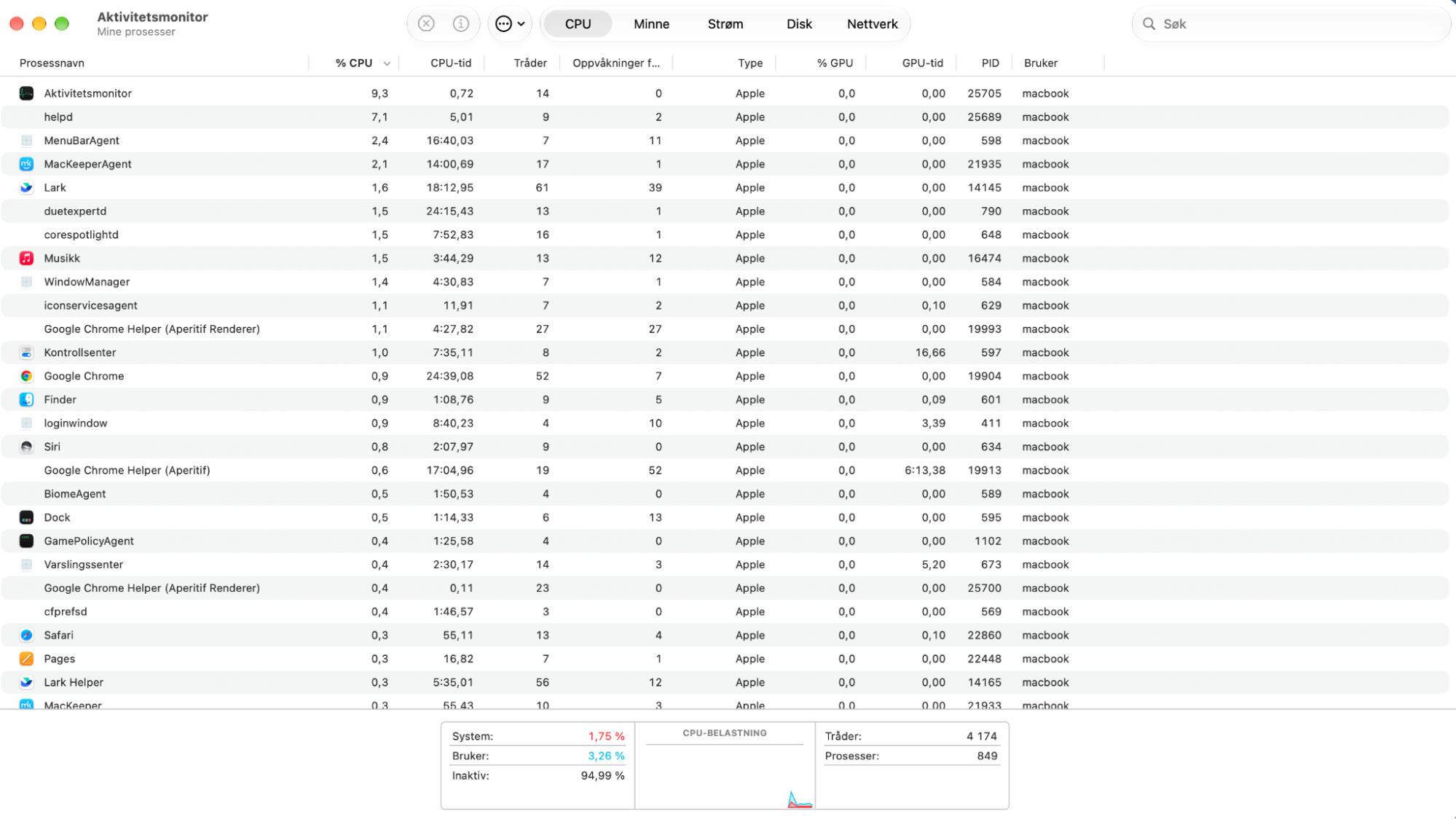Click the search magnifier icon
This screenshot has height=819, width=1456.
[1149, 24]
